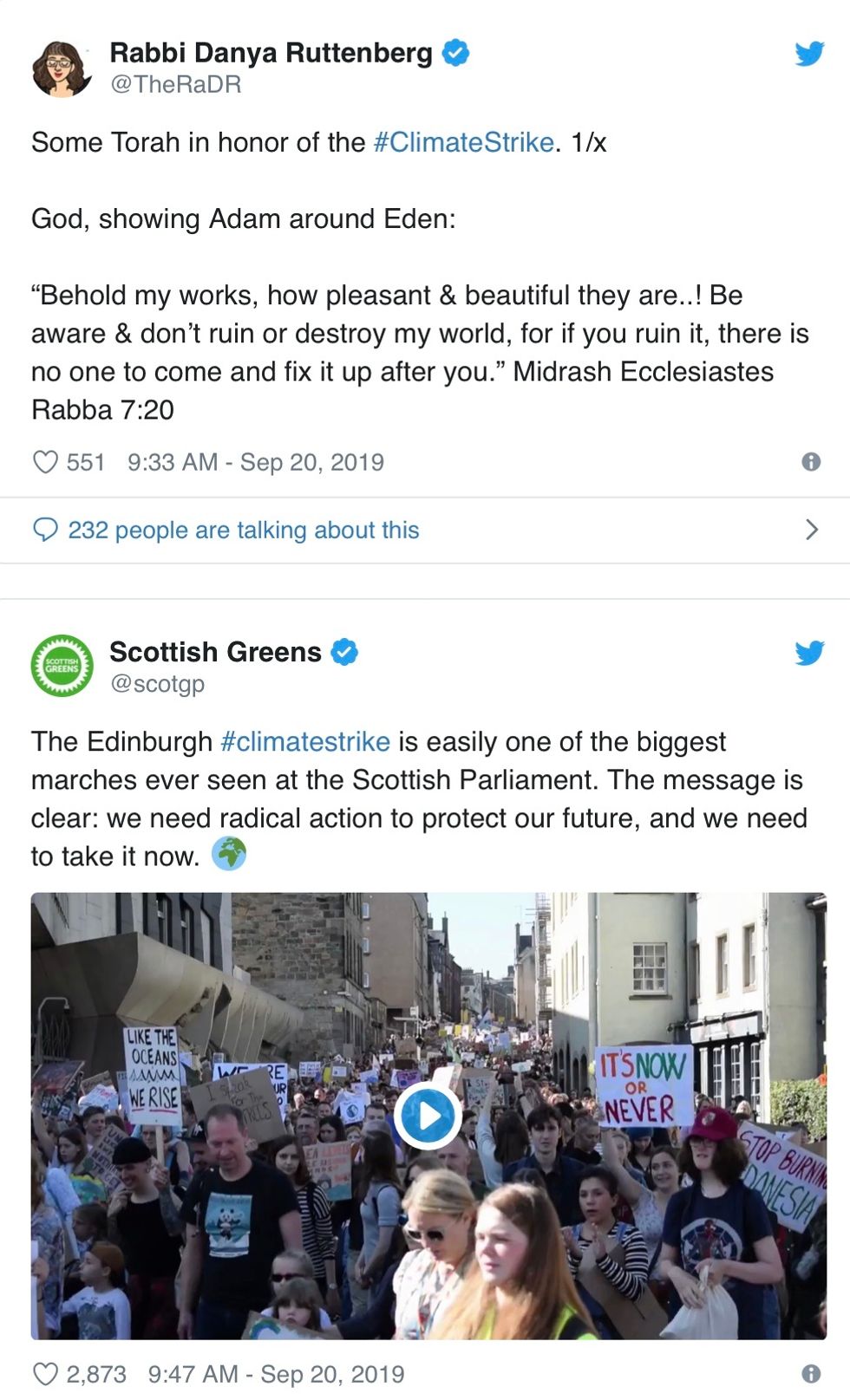Viewport: 850px width, 1400px height.
Task: Like the Rabbi Danya Ruttenberg tweet
Action: (45, 462)
